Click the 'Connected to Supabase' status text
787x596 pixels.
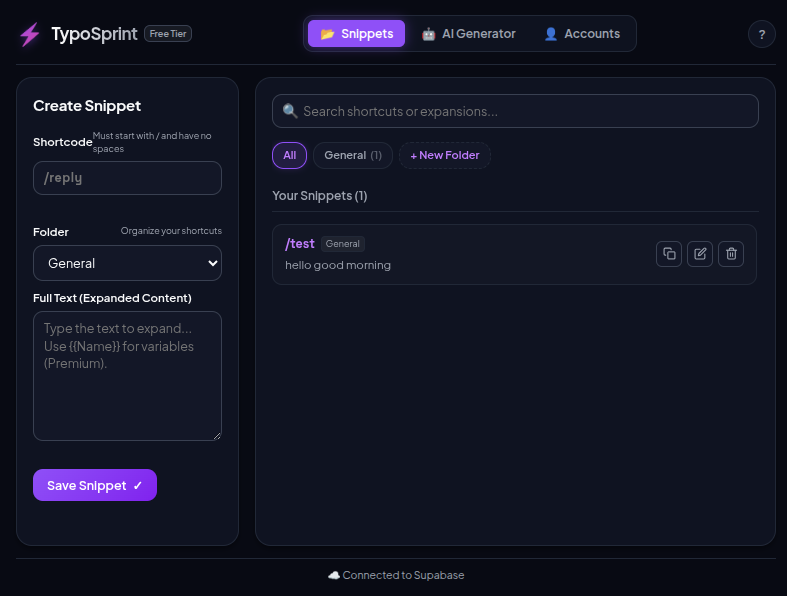(403, 575)
